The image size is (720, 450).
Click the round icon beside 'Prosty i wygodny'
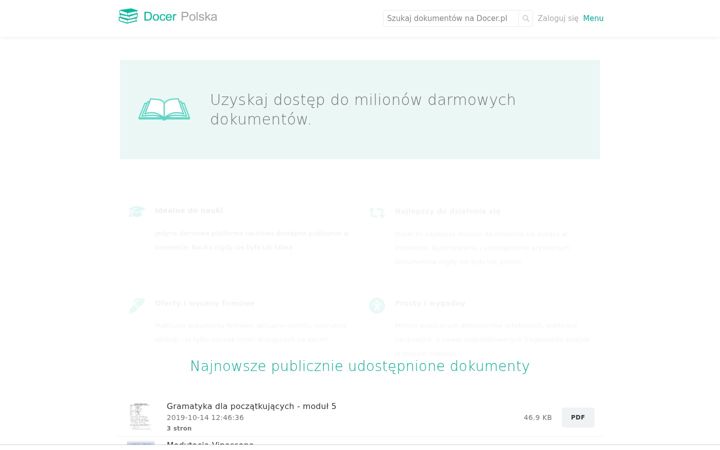[x=377, y=305]
